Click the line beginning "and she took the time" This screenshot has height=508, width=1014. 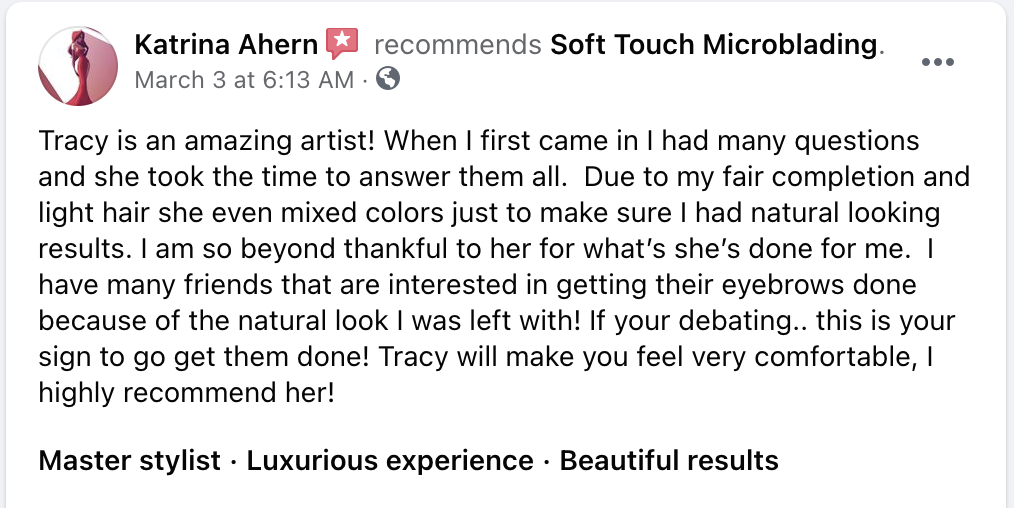[300, 177]
